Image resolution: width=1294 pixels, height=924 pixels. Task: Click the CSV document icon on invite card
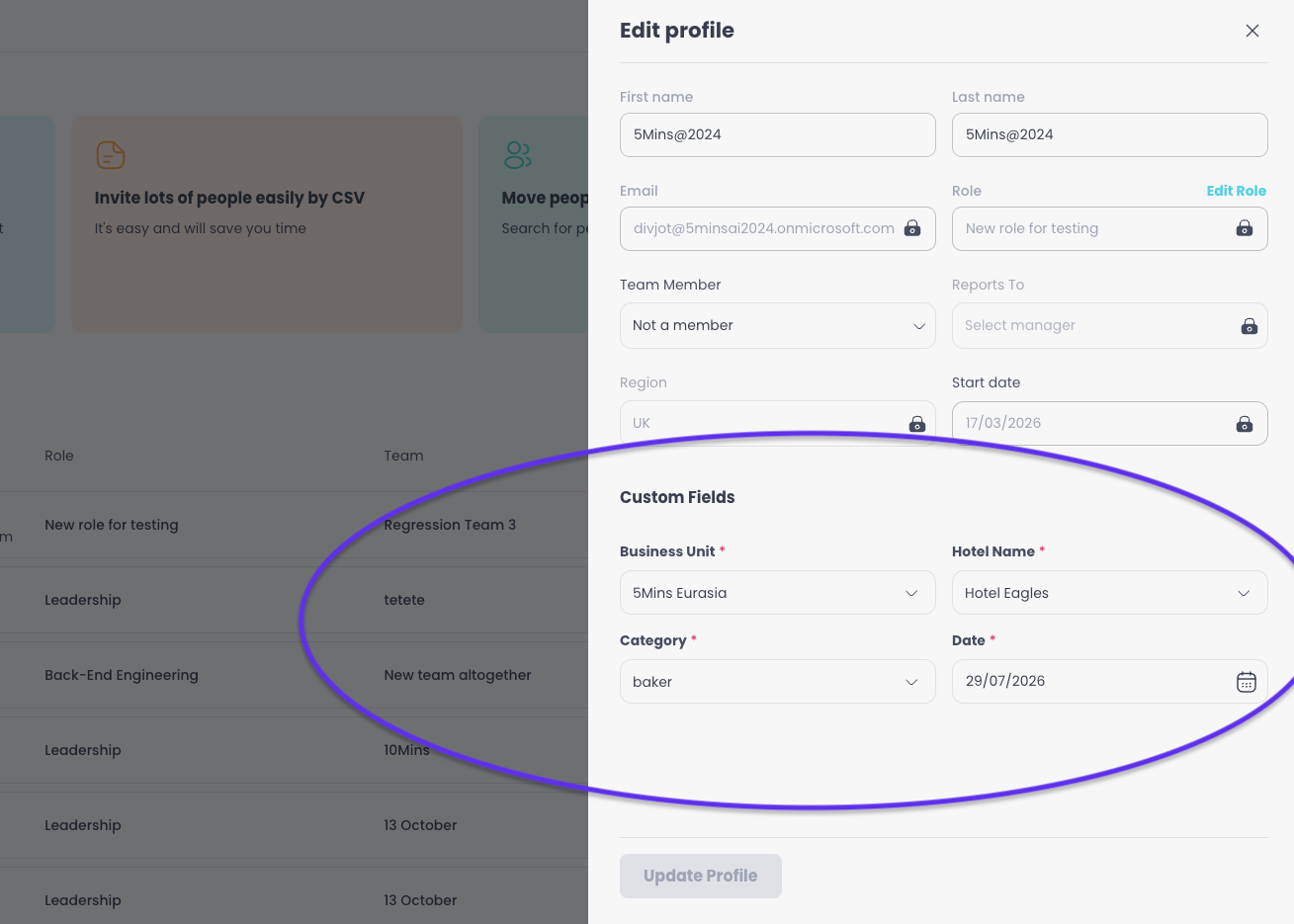click(111, 155)
